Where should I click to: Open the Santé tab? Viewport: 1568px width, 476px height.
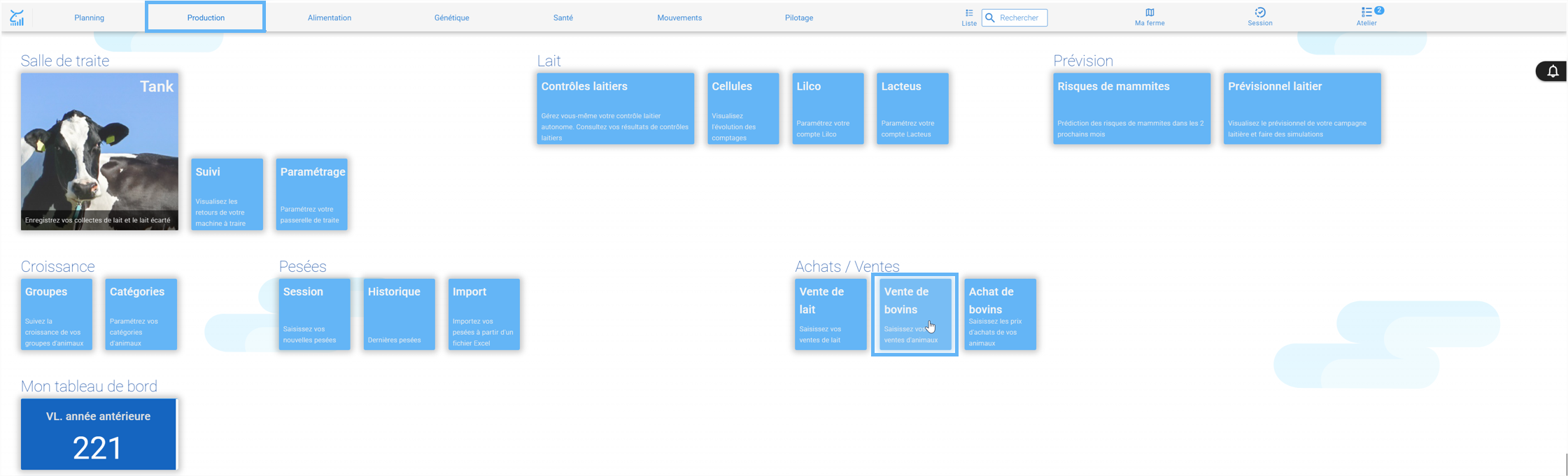click(x=563, y=17)
